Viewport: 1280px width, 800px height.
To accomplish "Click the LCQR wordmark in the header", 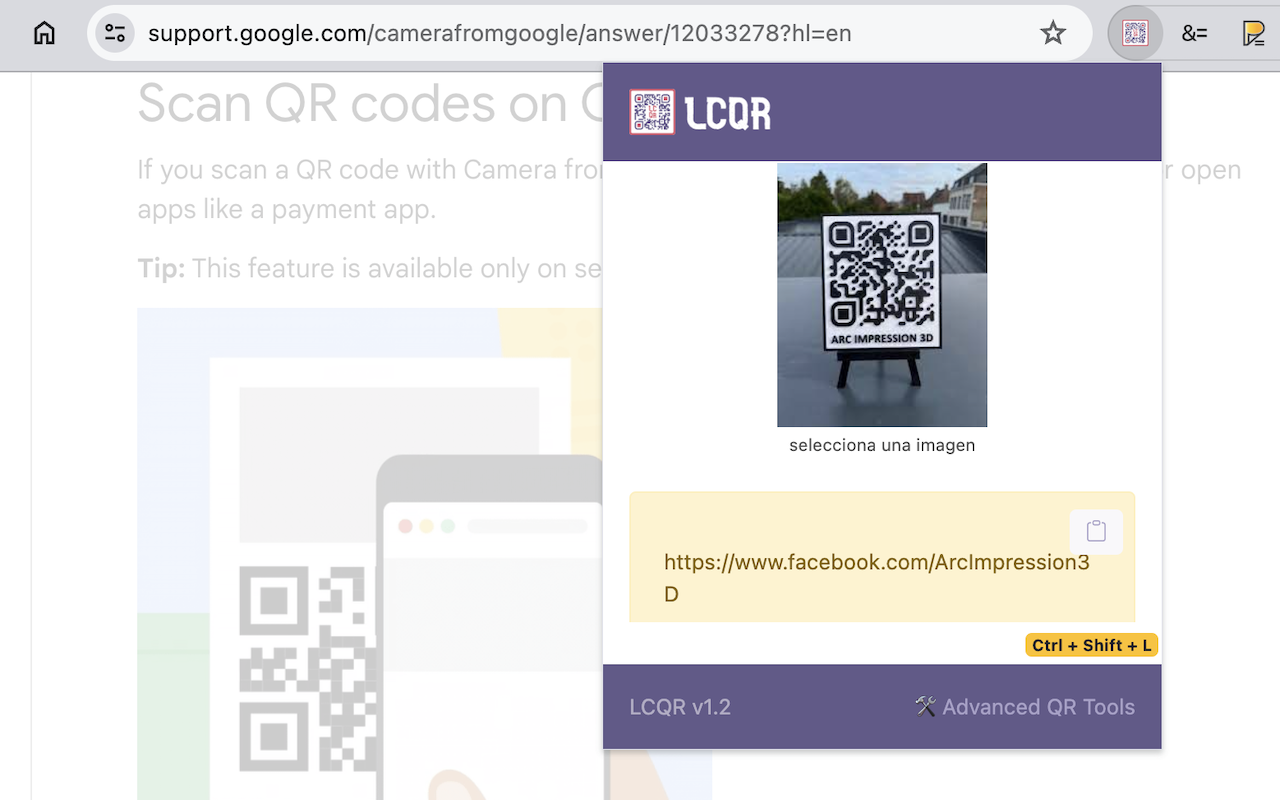I will pos(727,112).
